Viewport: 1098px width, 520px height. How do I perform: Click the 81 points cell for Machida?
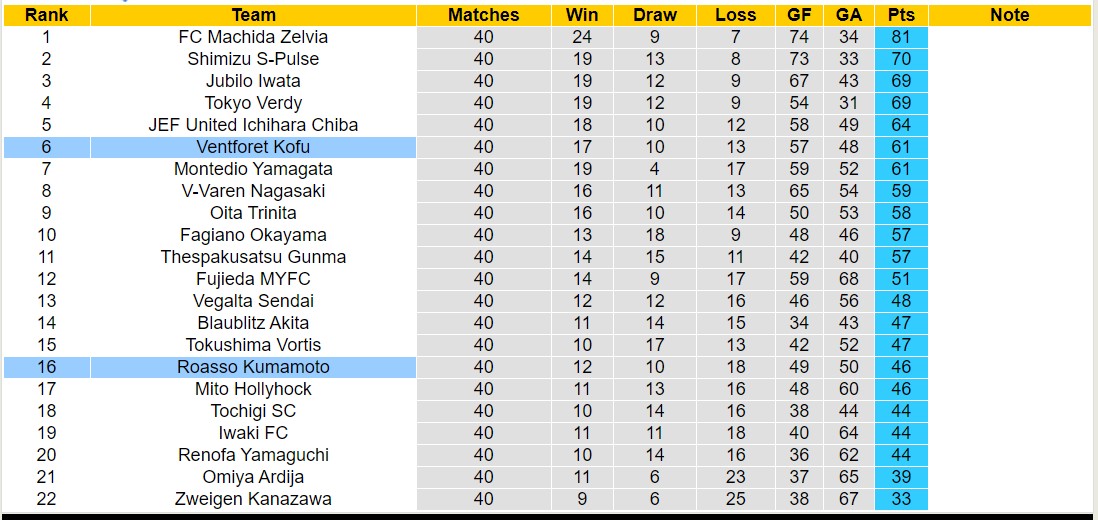pyautogui.click(x=901, y=37)
